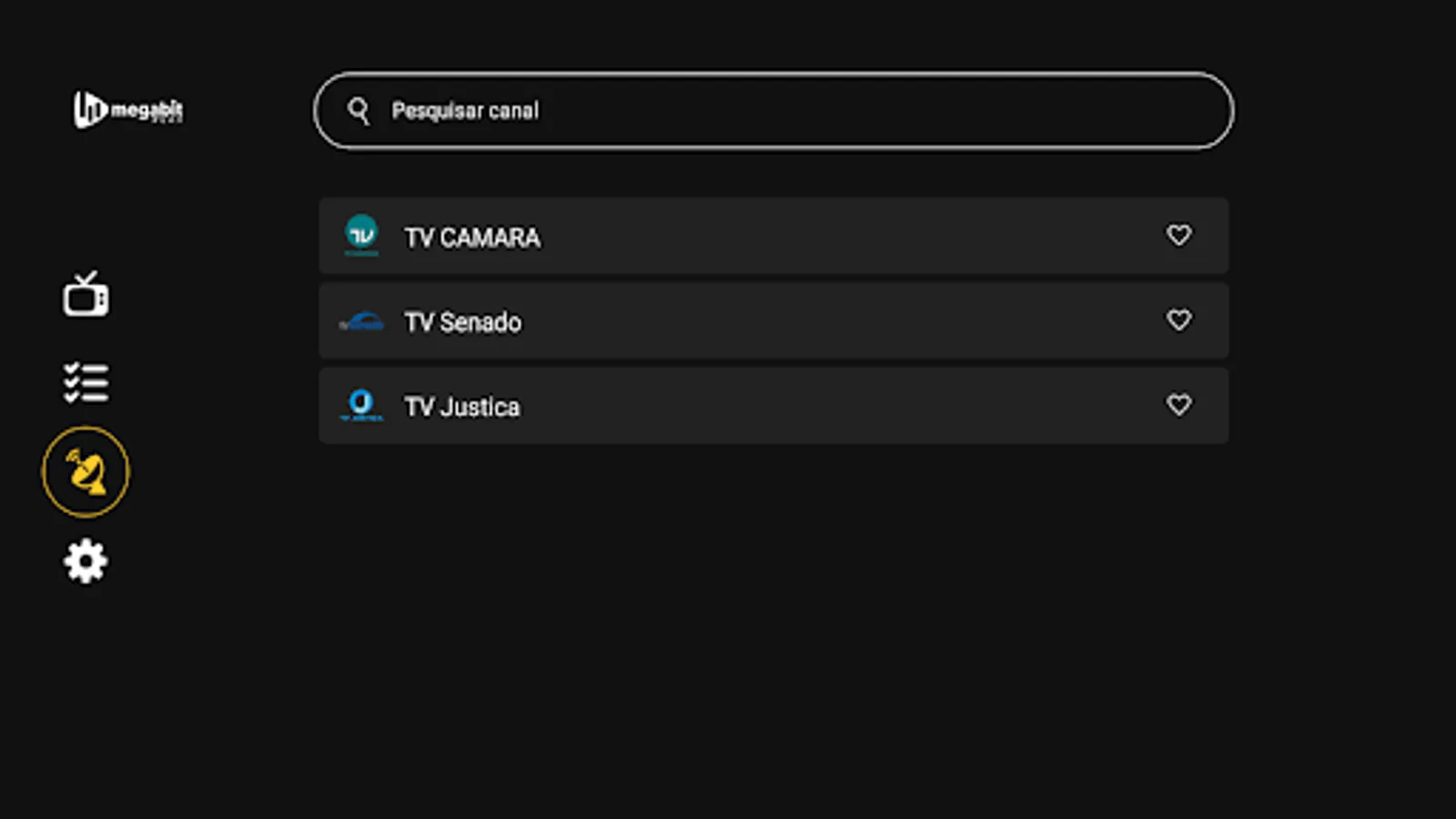Open the checklist guide sidebar icon
Viewport: 1456px width, 819px height.
86,382
